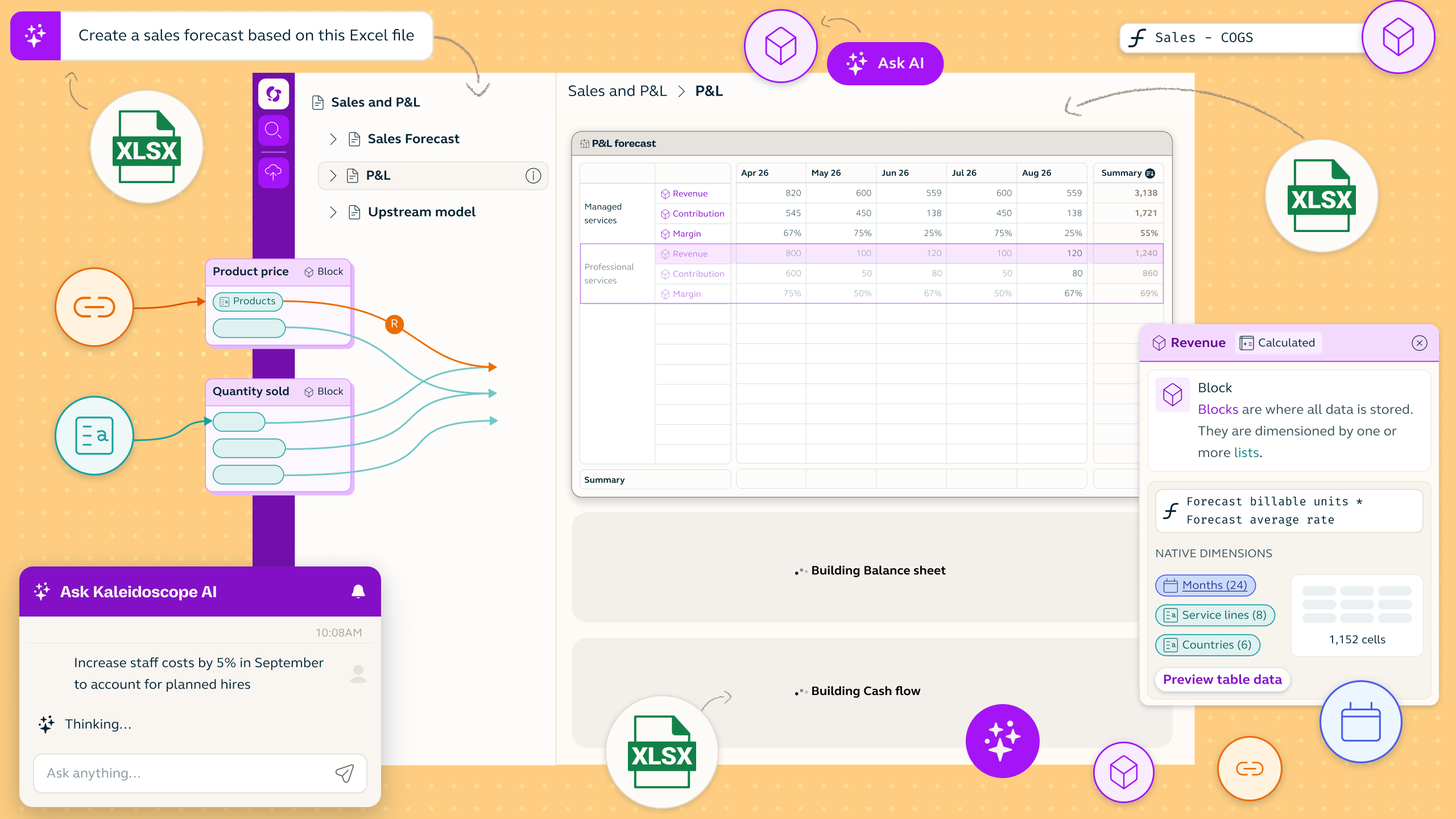Click the cloud upload icon in the sidebar
Screen dimensions: 1456x819
274,172
